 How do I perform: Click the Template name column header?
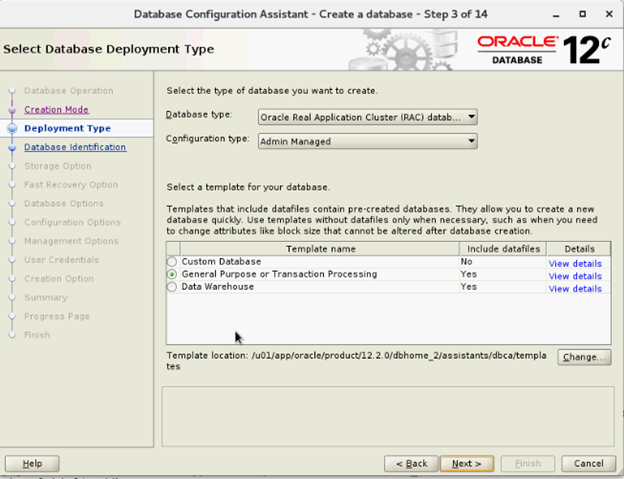point(320,249)
